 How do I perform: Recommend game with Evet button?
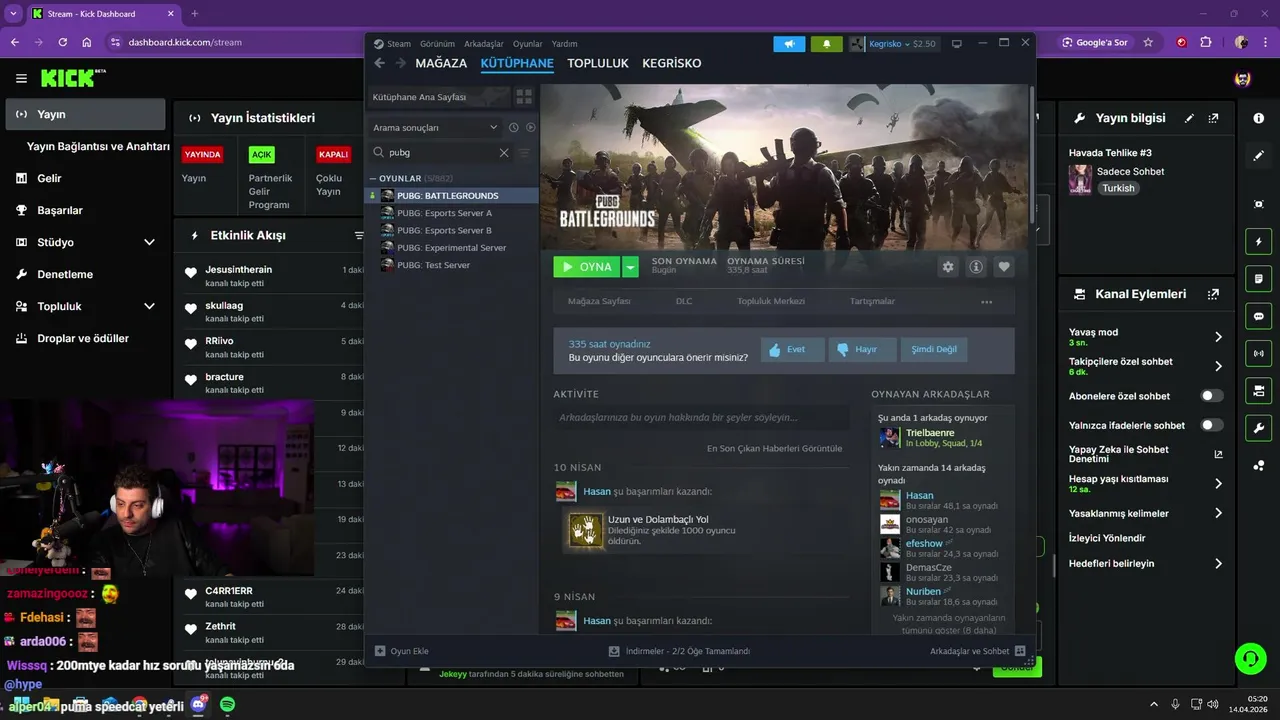792,350
